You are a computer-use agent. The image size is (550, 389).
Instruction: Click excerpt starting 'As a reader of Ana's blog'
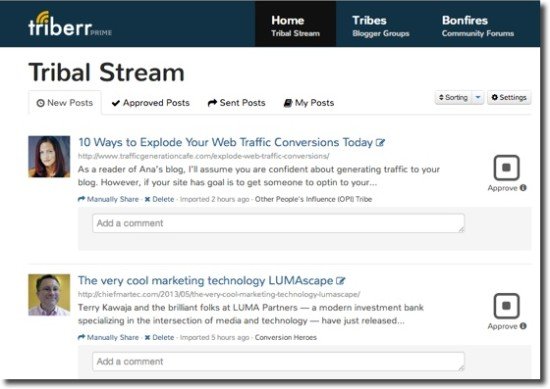(259, 176)
